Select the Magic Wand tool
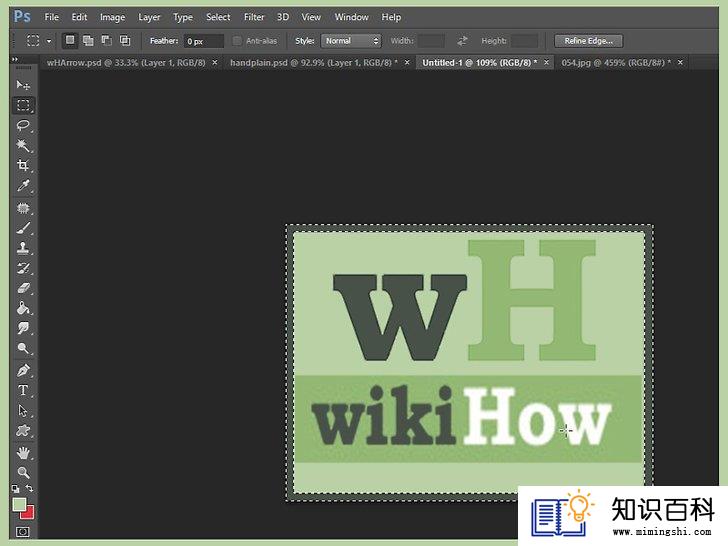 click(23, 145)
